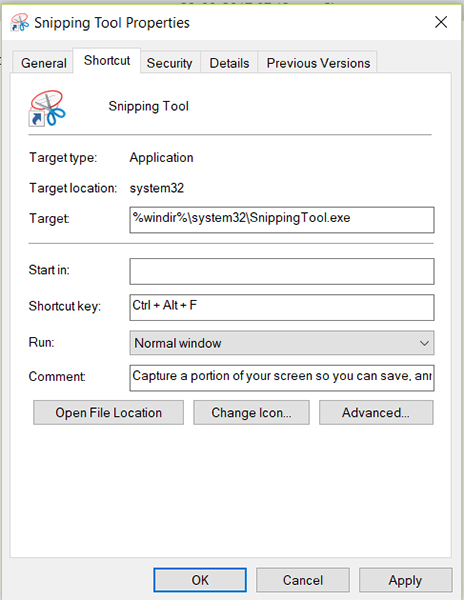Click the Snipping Tool title bar icon

tap(20, 23)
